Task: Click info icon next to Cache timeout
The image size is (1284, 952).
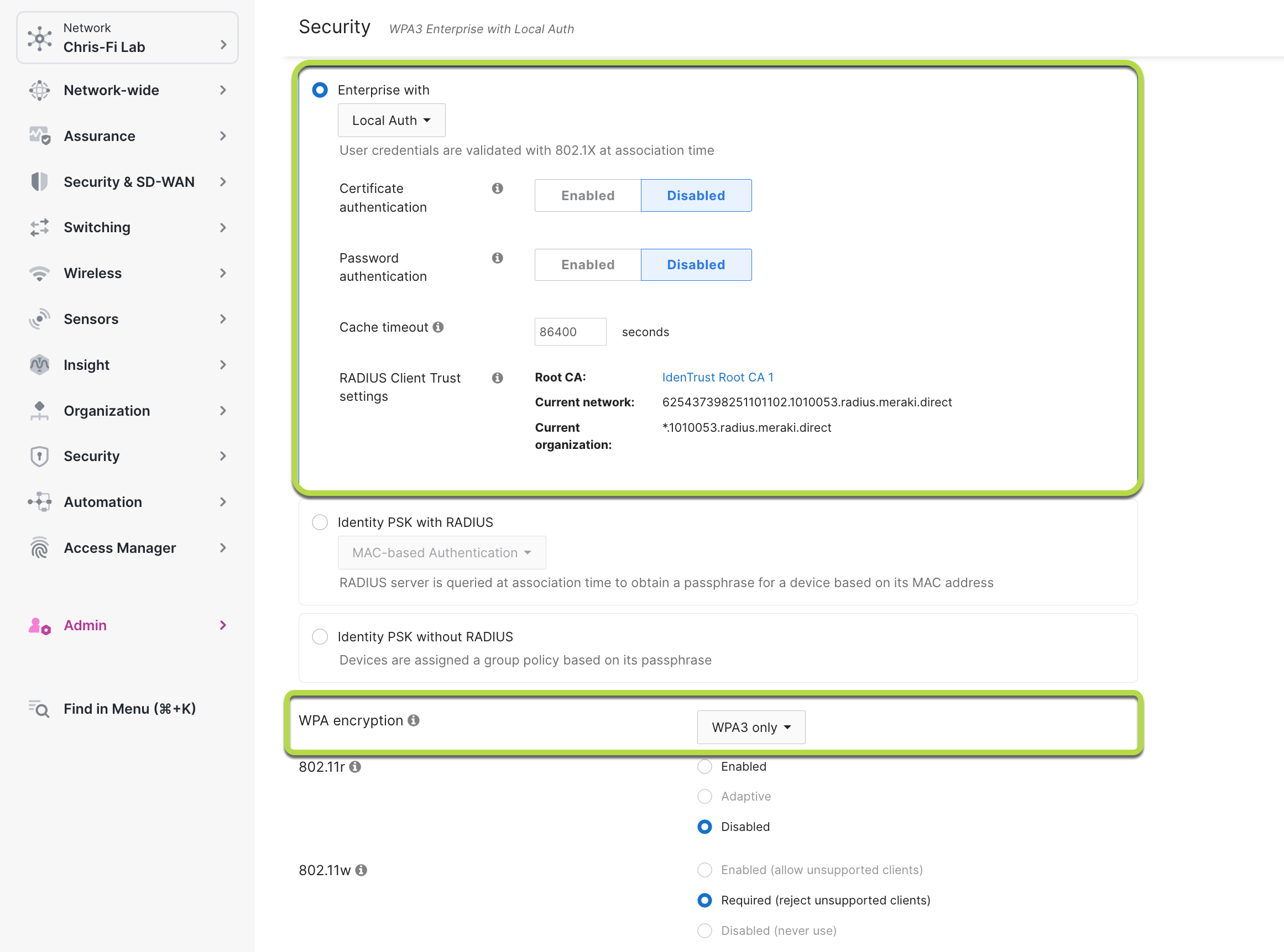Action: click(438, 327)
